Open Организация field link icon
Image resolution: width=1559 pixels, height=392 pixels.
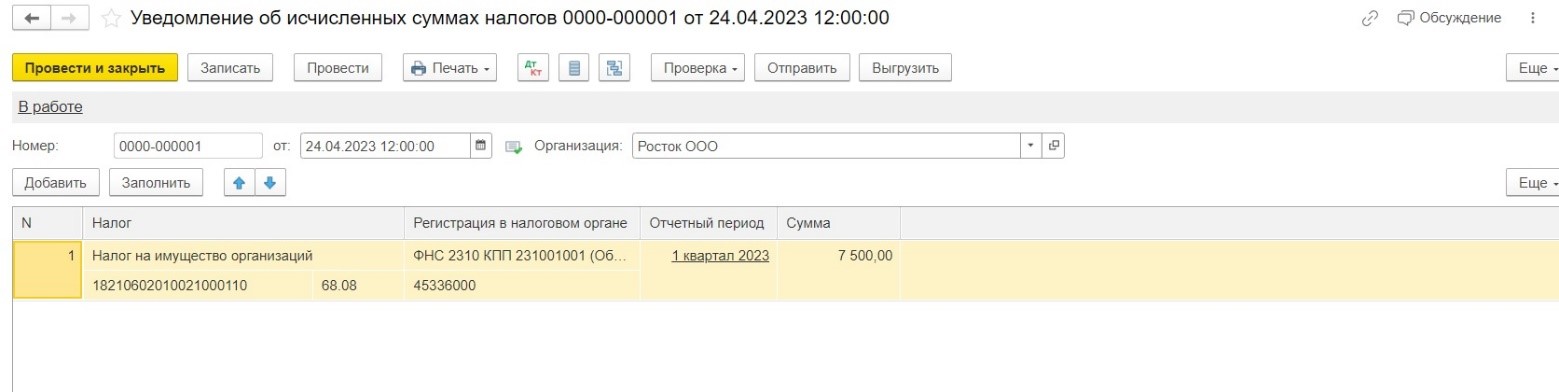(1052, 145)
